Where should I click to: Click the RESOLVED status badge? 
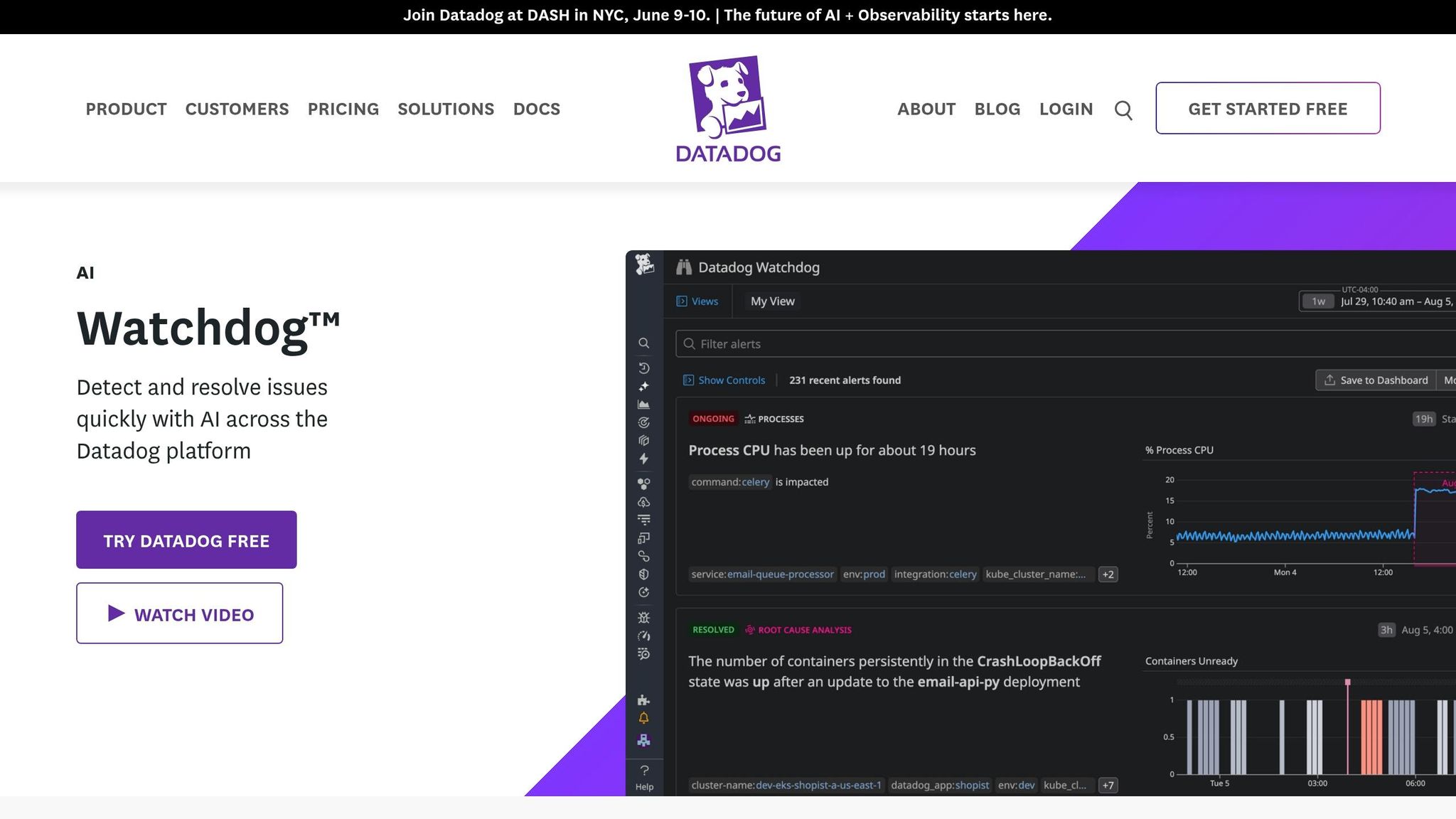coord(713,630)
